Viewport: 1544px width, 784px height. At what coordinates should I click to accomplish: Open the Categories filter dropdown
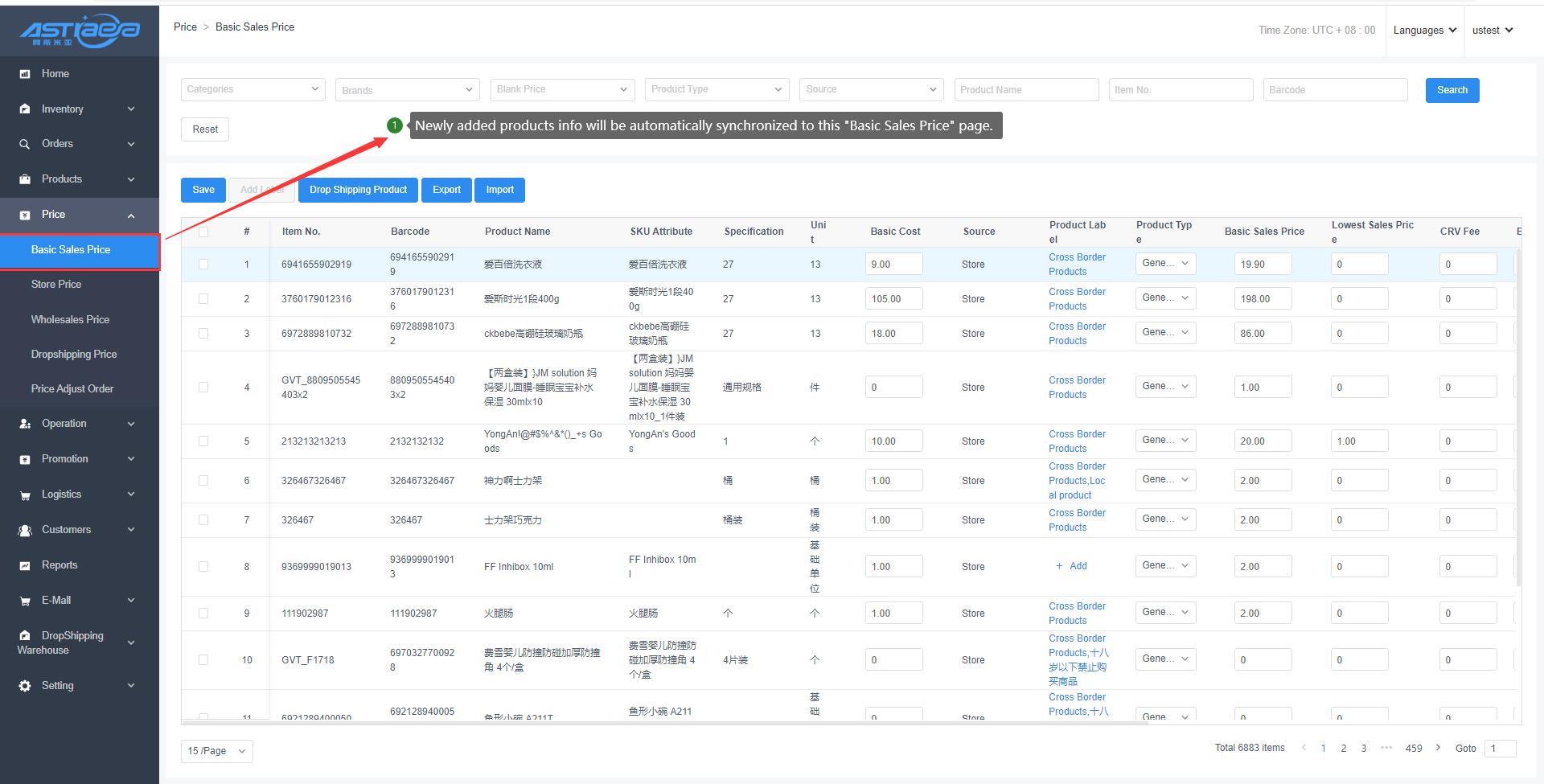pos(253,89)
